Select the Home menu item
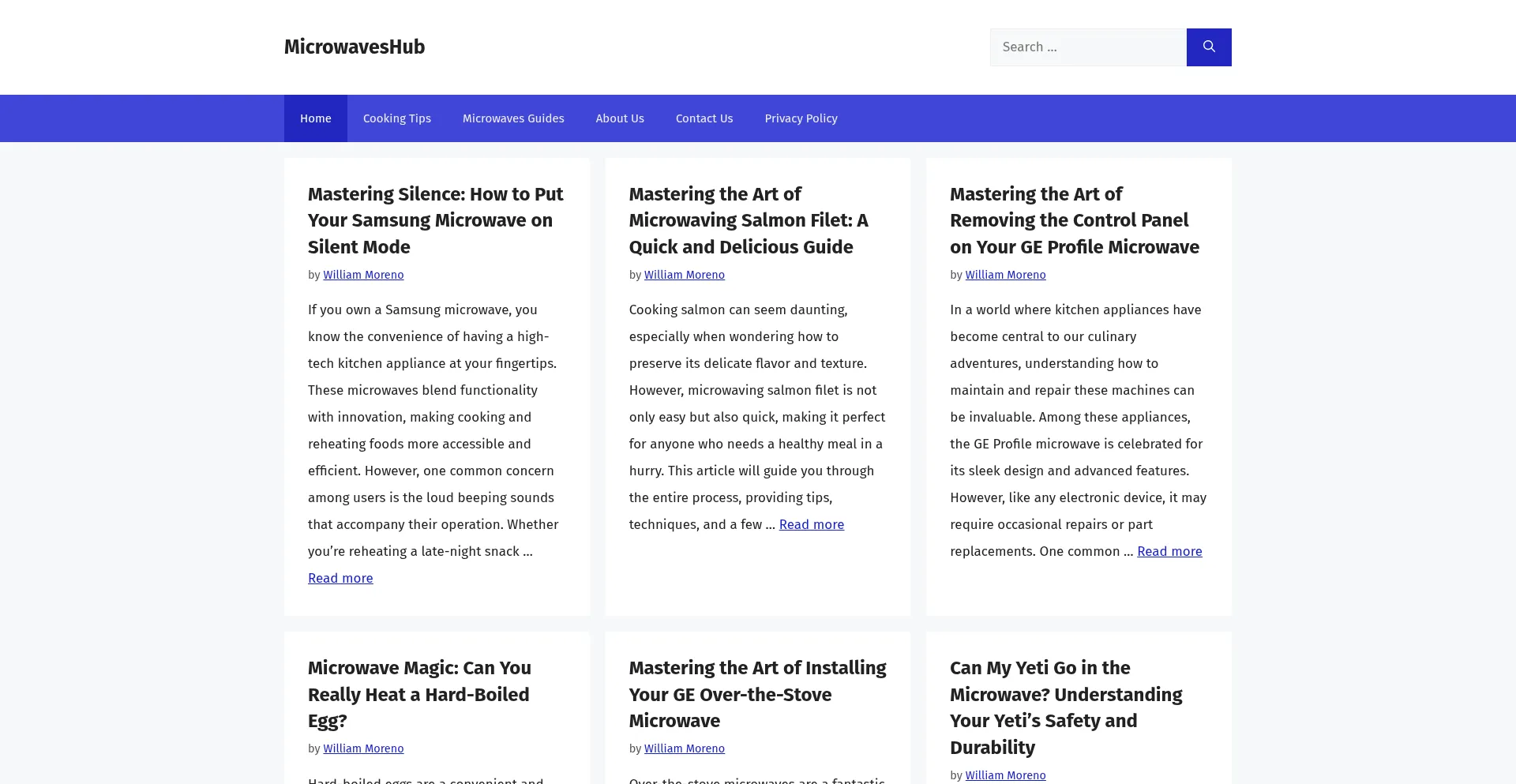 [x=315, y=118]
